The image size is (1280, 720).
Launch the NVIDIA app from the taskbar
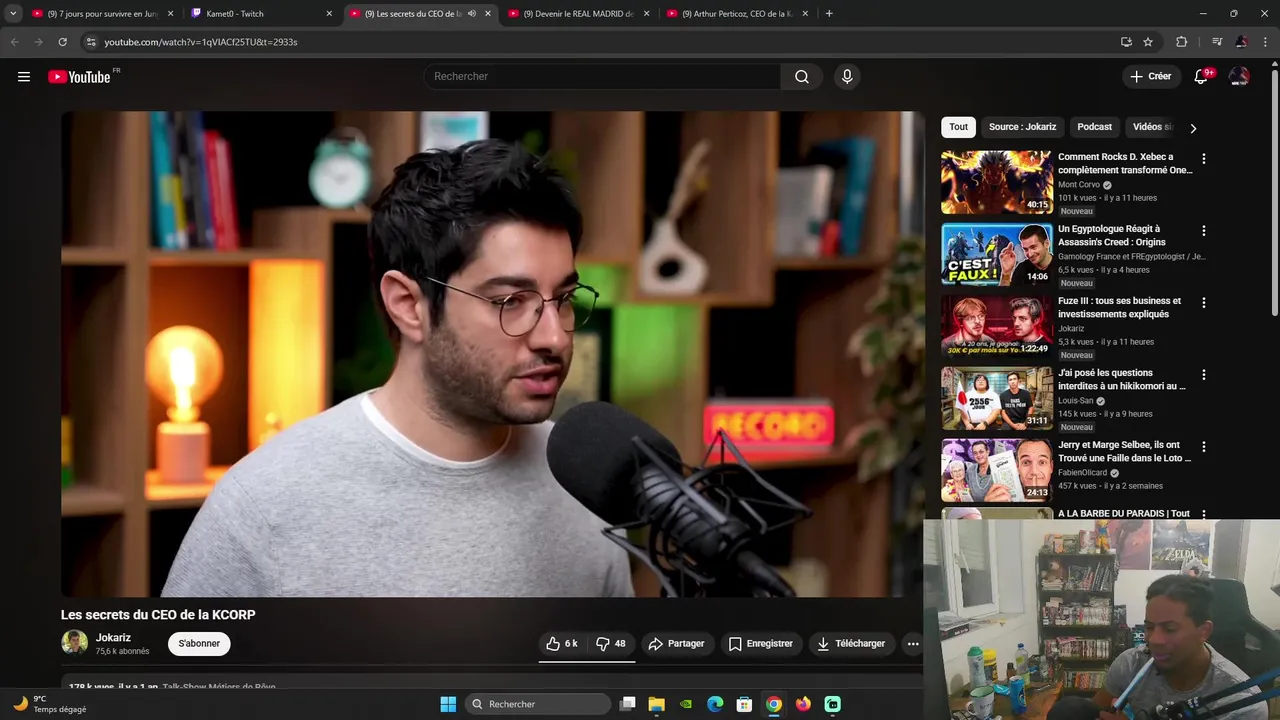(x=686, y=704)
